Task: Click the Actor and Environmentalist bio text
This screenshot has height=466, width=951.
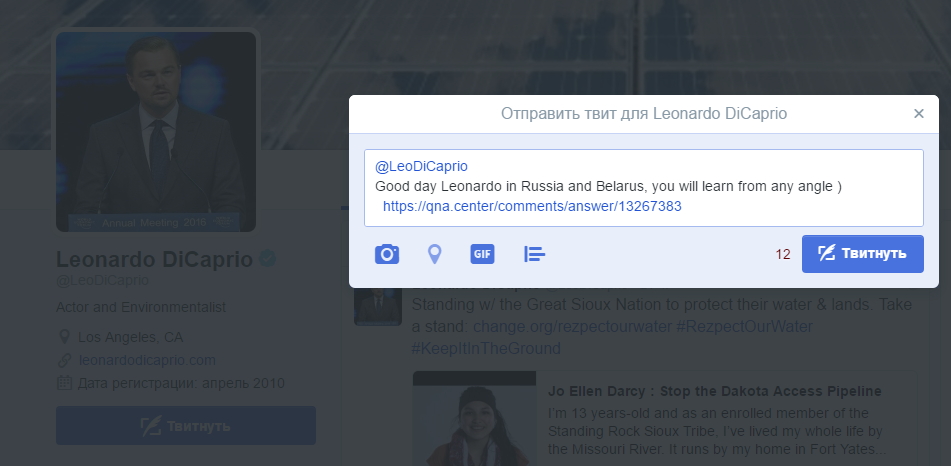Action: click(141, 307)
